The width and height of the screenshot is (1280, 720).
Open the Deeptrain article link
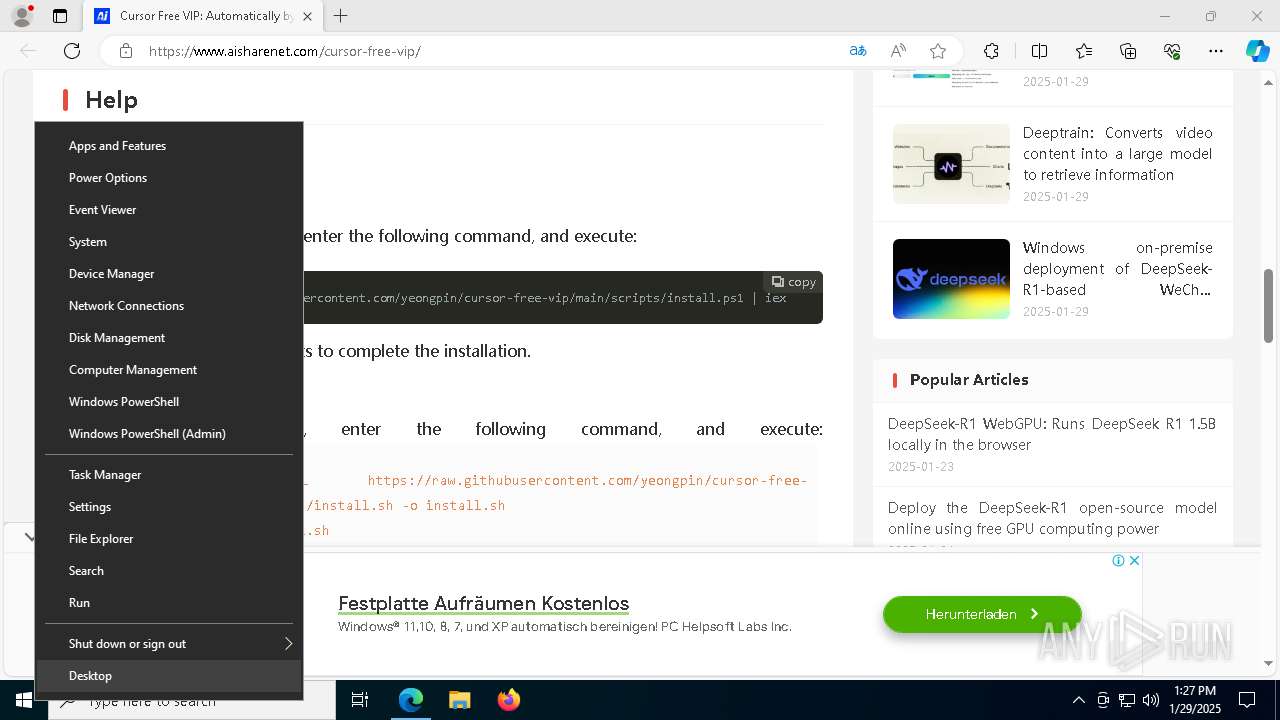[1118, 153]
